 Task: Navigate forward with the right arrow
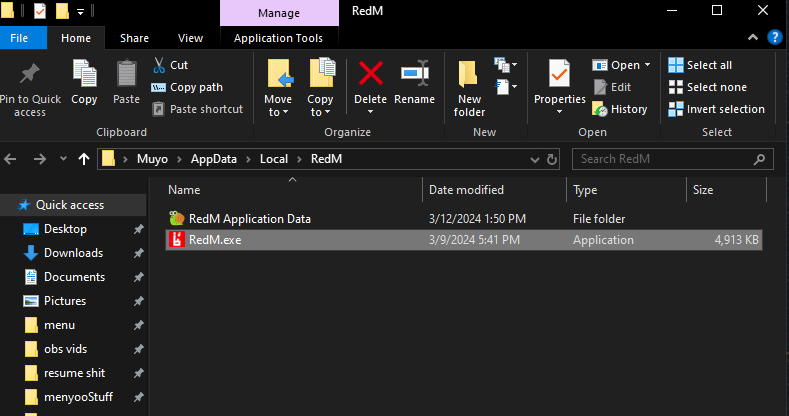[x=39, y=159]
